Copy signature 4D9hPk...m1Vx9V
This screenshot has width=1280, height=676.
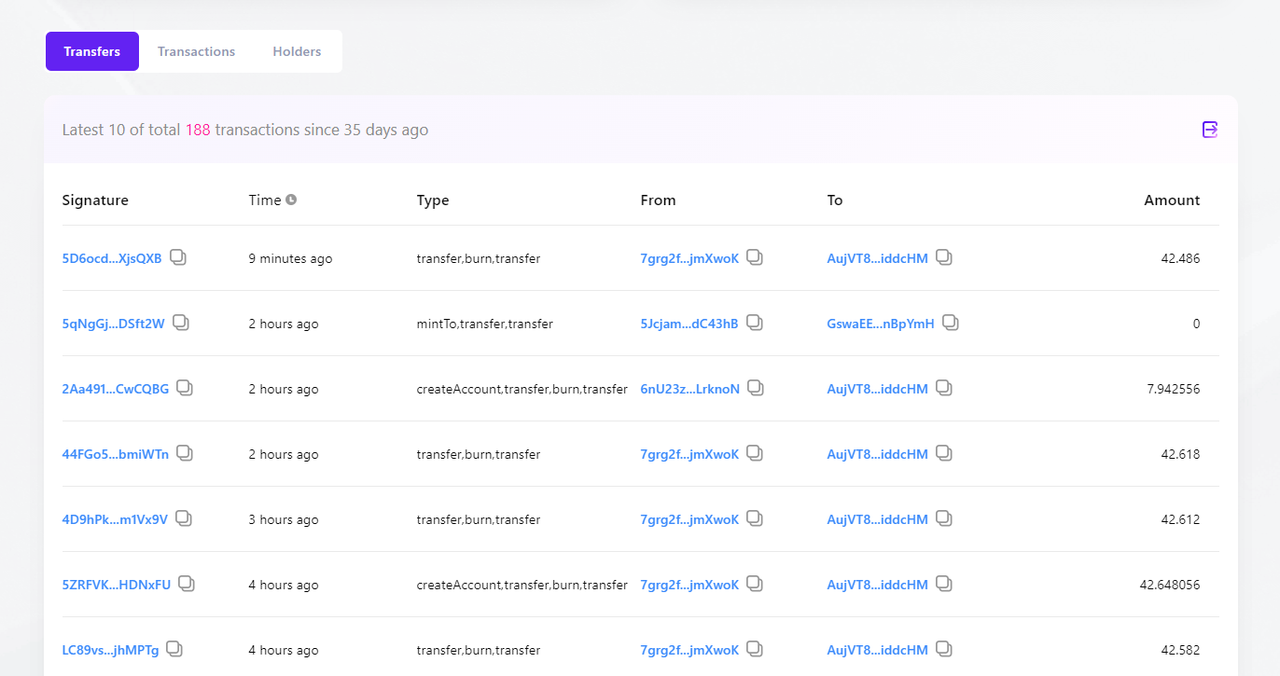pos(184,519)
